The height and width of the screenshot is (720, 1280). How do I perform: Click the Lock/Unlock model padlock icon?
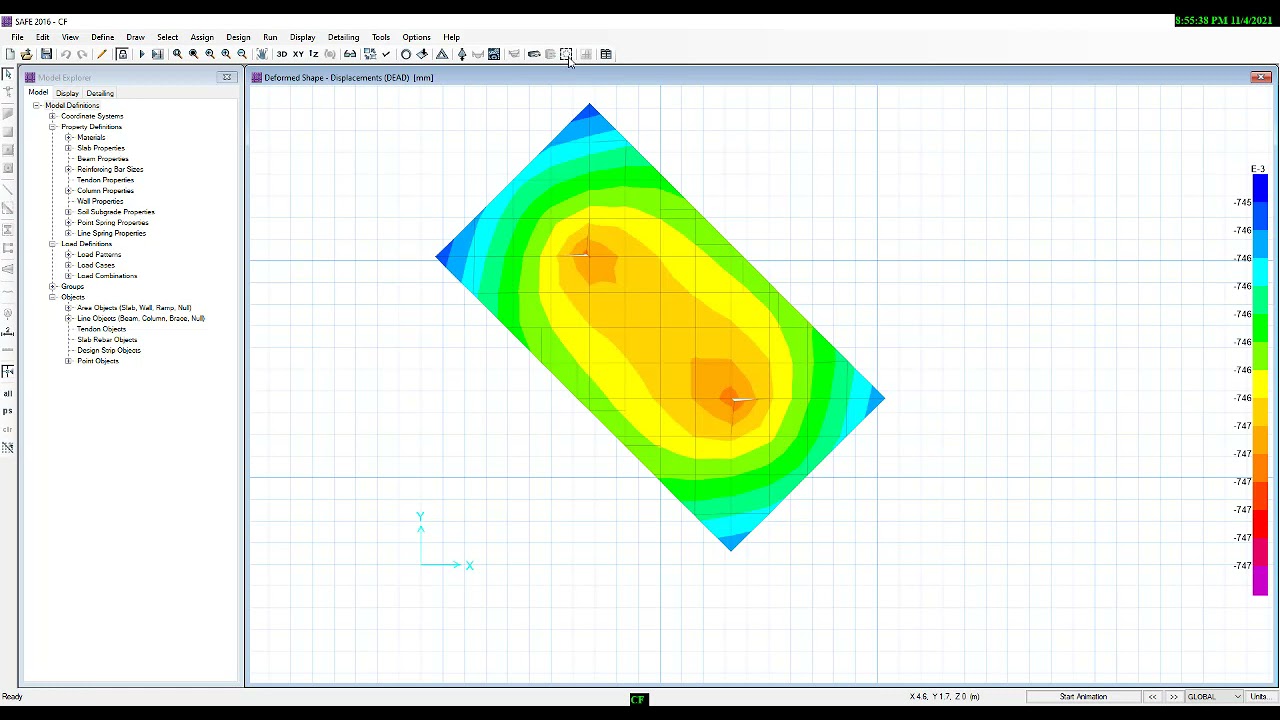click(122, 54)
